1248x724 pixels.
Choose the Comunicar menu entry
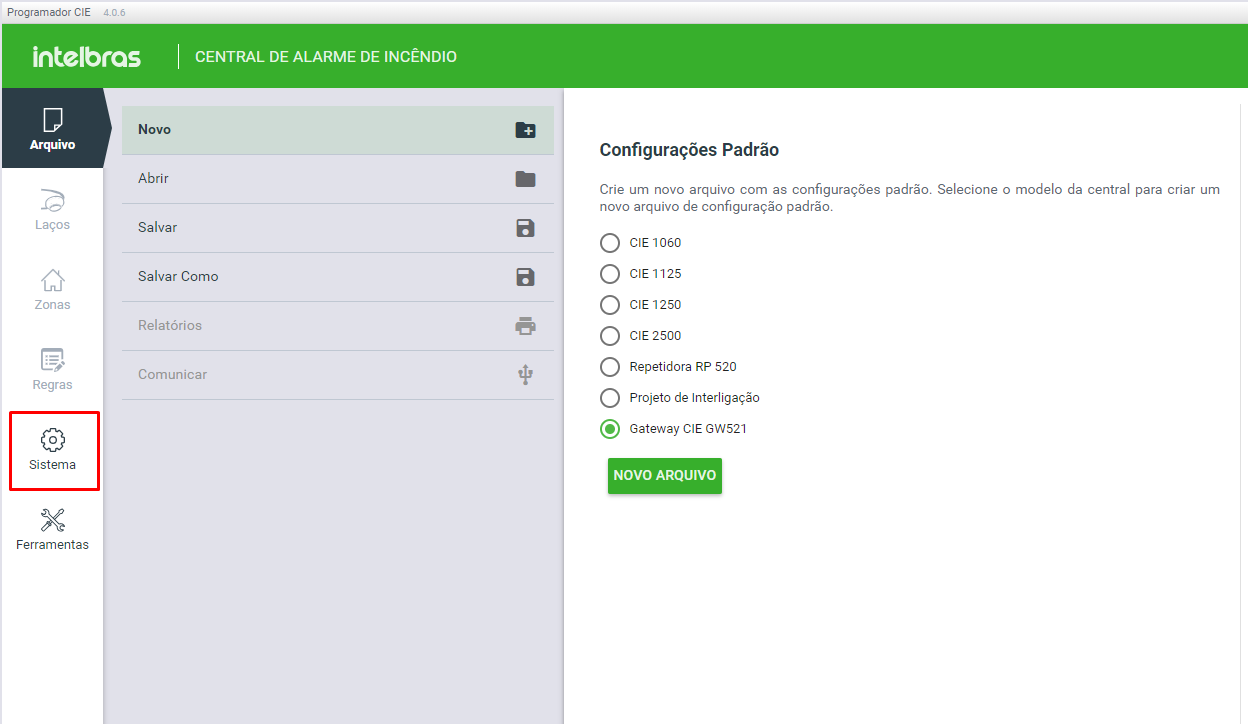[338, 375]
